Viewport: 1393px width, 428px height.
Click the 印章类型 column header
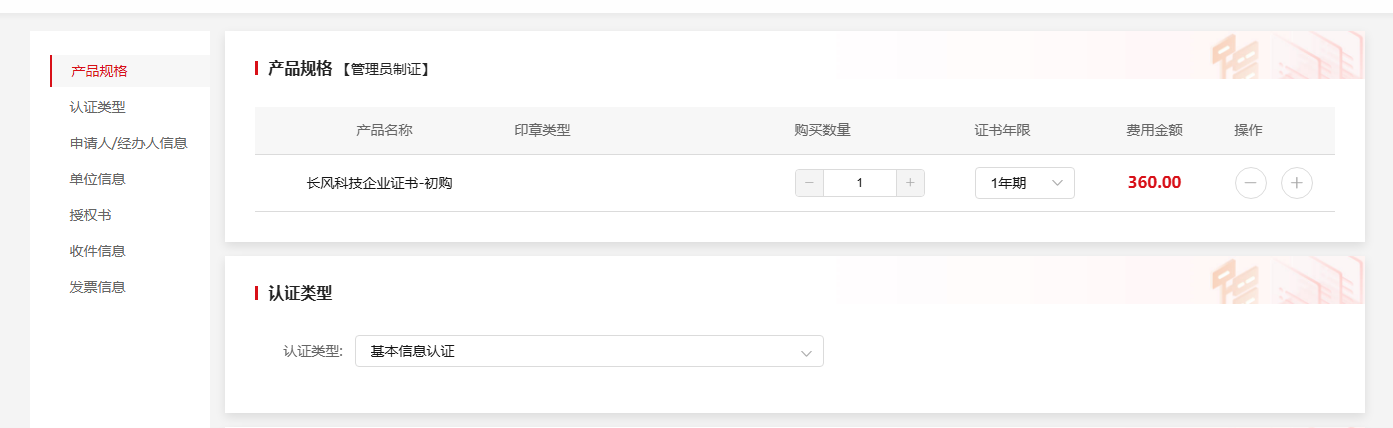[x=542, y=130]
